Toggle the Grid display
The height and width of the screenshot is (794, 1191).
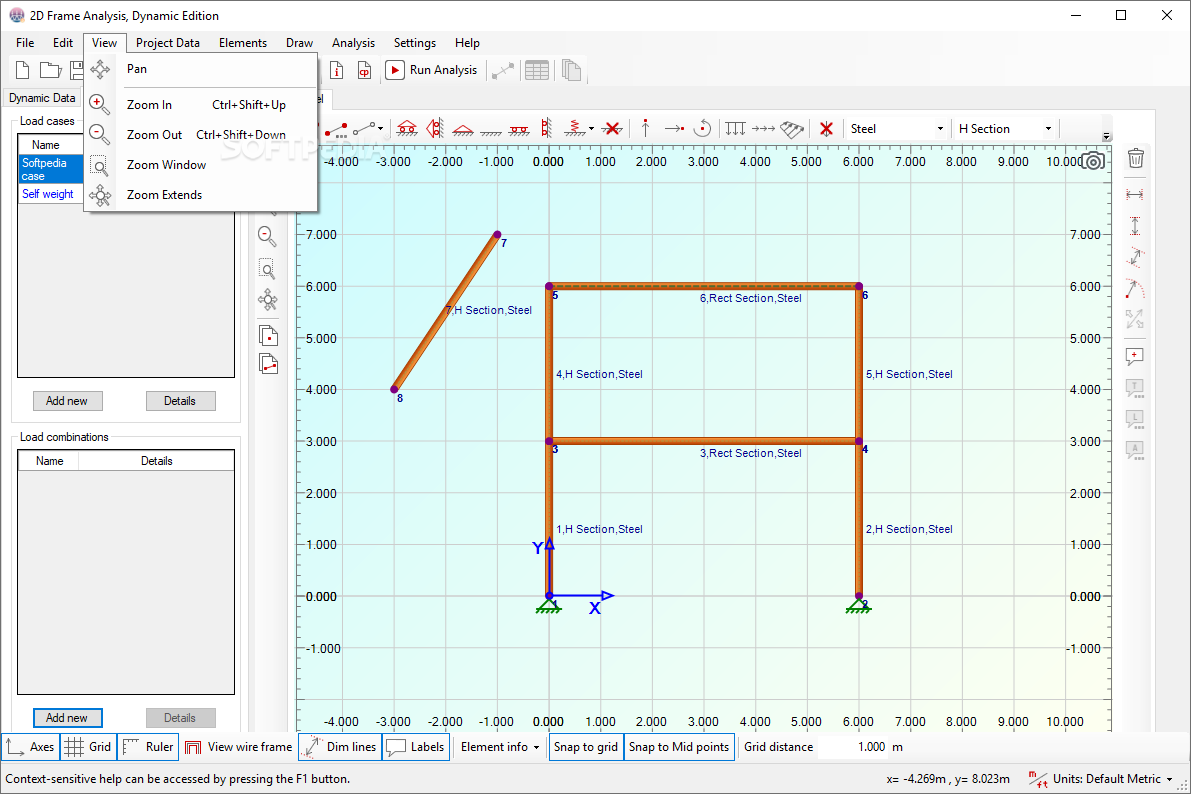(x=87, y=747)
